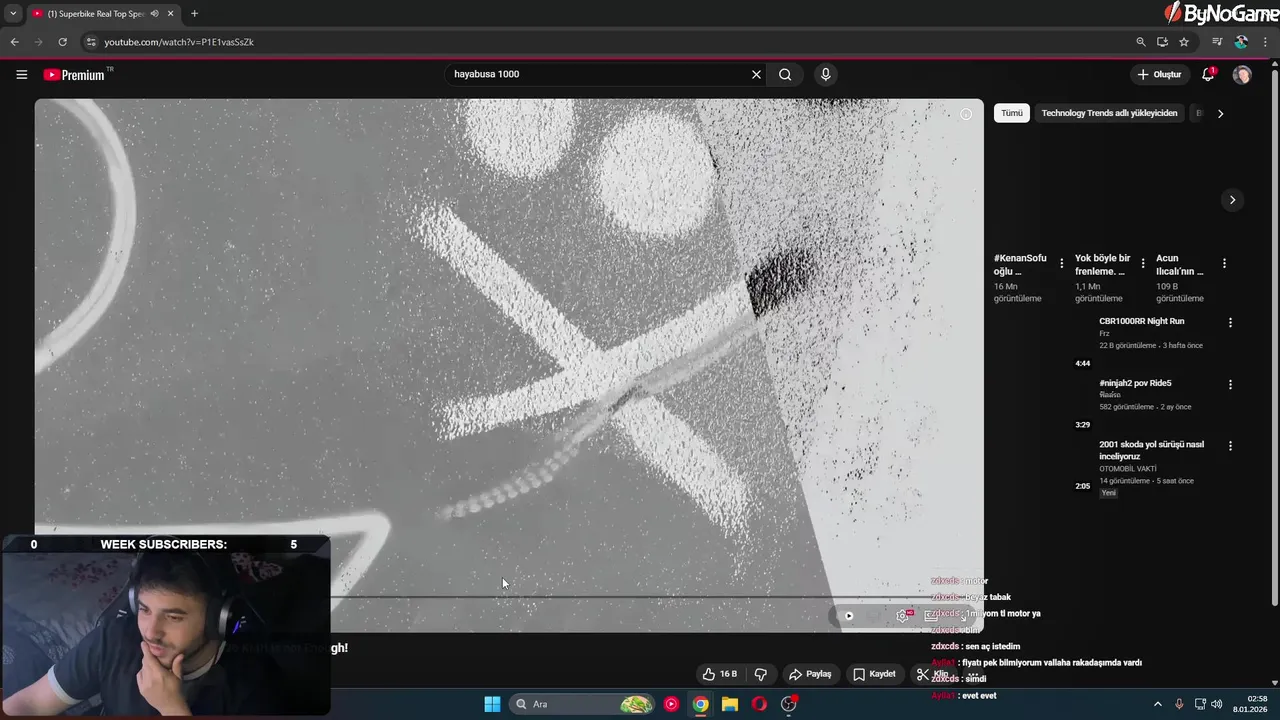The height and width of the screenshot is (720, 1280).
Task: Open the tab search dropdown arrow
Action: (13, 14)
